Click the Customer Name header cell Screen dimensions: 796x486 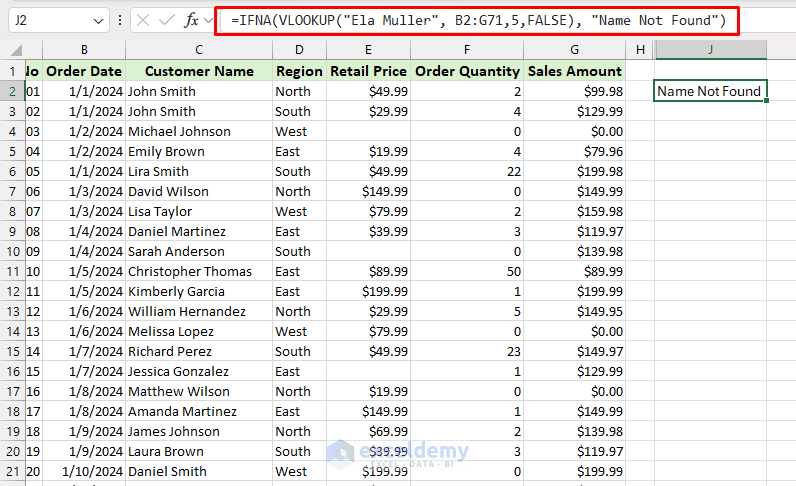click(198, 71)
